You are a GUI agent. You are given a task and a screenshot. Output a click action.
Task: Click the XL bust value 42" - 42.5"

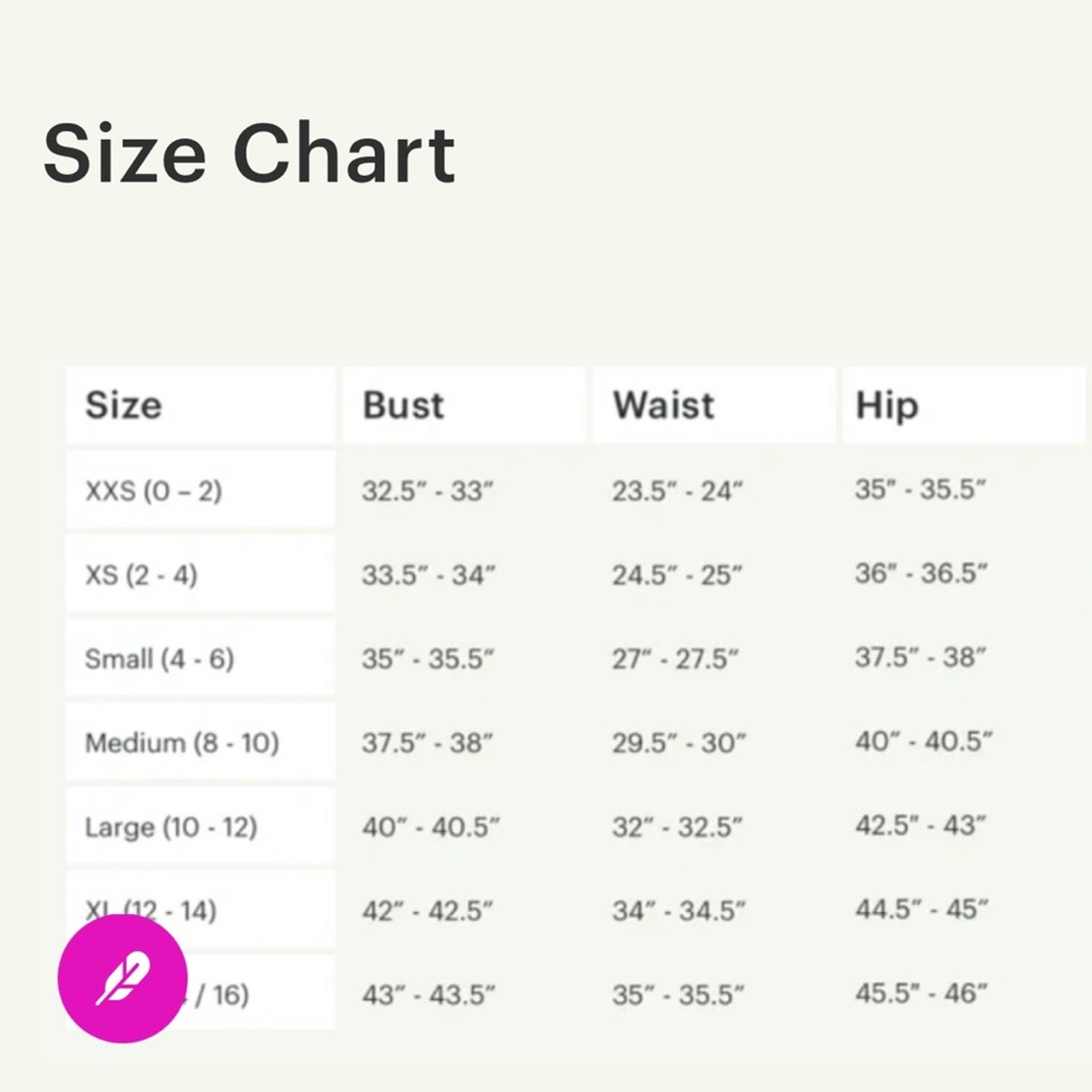pyautogui.click(x=427, y=910)
